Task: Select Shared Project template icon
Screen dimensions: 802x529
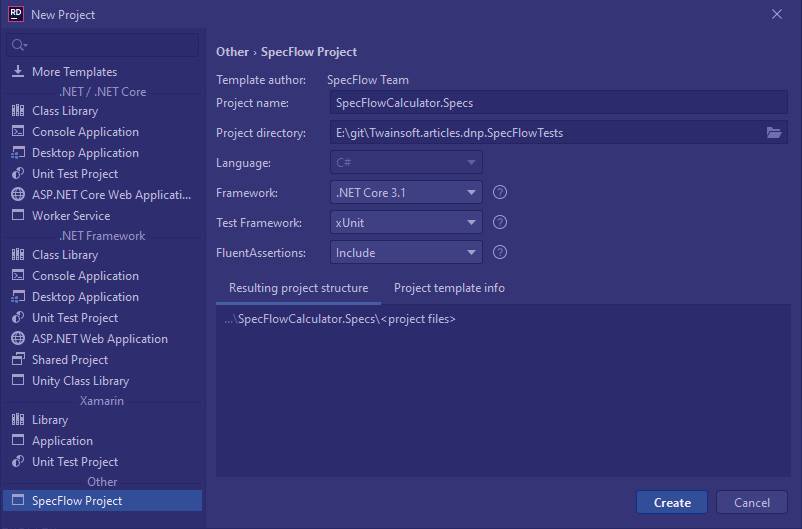Action: [18, 359]
